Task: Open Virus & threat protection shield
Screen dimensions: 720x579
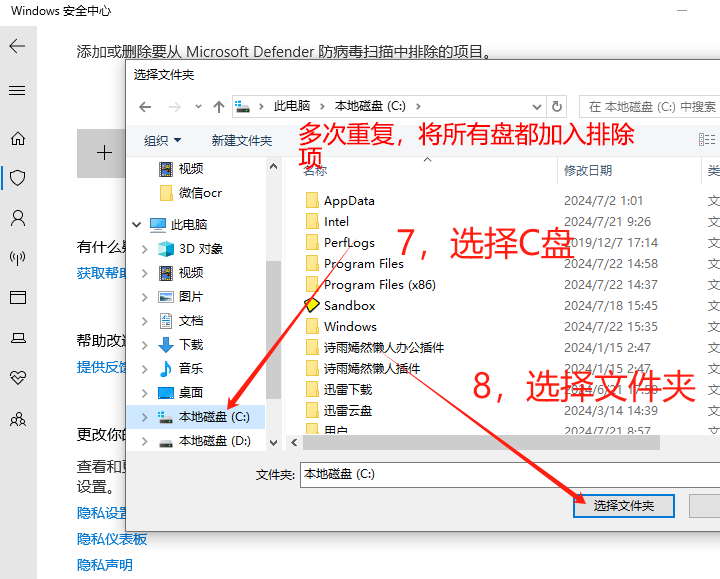Action: [x=17, y=178]
